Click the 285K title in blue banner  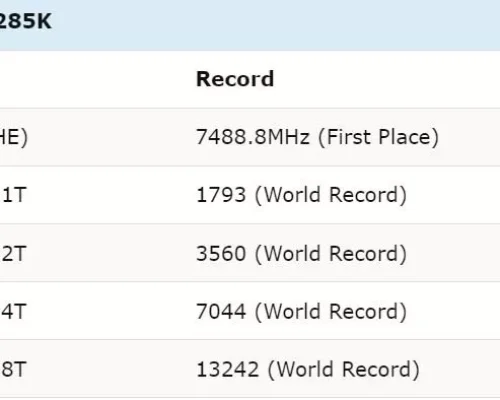pos(25,22)
